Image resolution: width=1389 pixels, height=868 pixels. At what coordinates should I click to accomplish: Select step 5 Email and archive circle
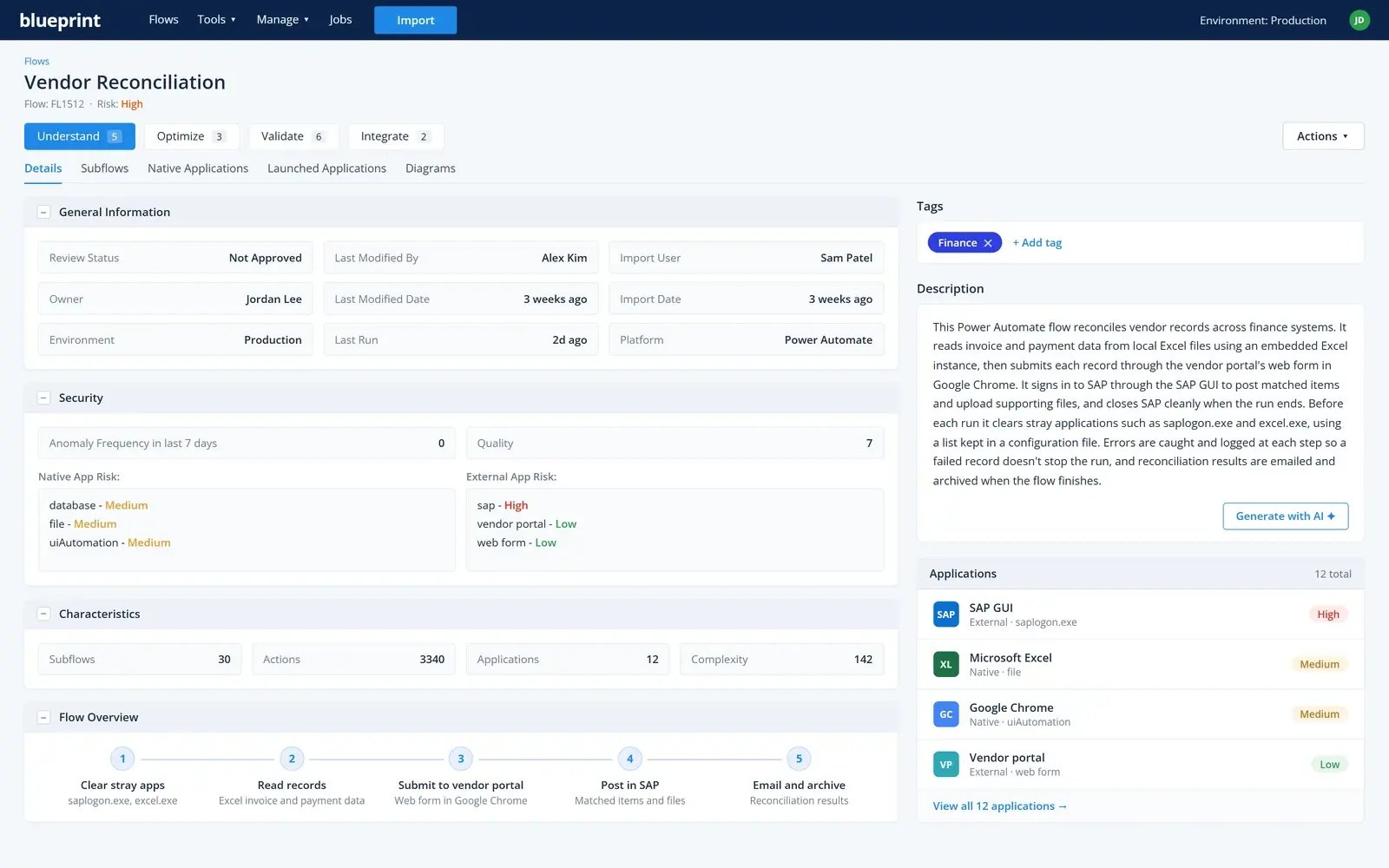click(x=800, y=759)
